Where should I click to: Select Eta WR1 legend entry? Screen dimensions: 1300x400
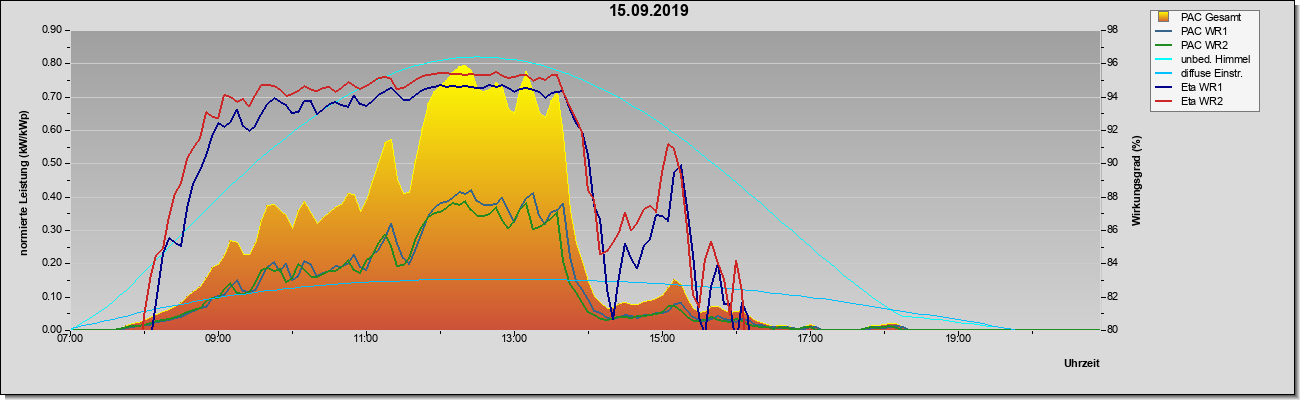click(1203, 88)
